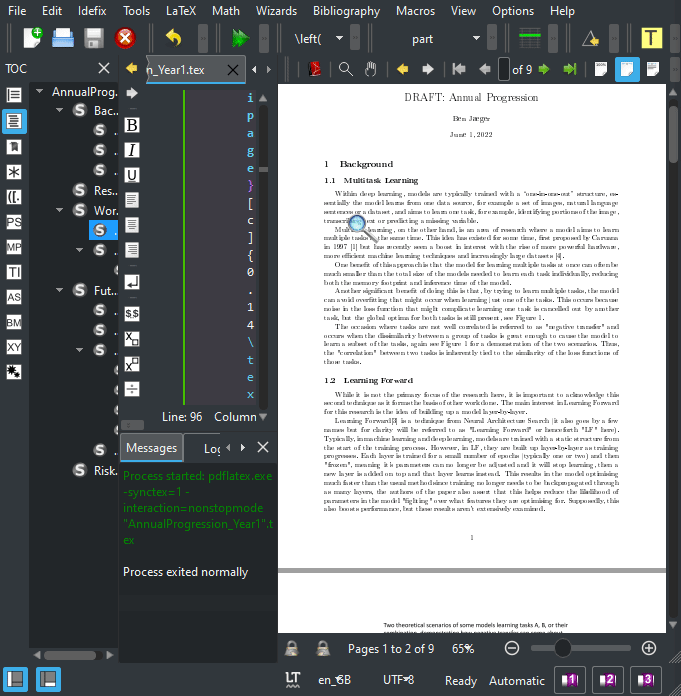Open the PS symbols panel in the sidebar

click(x=14, y=222)
